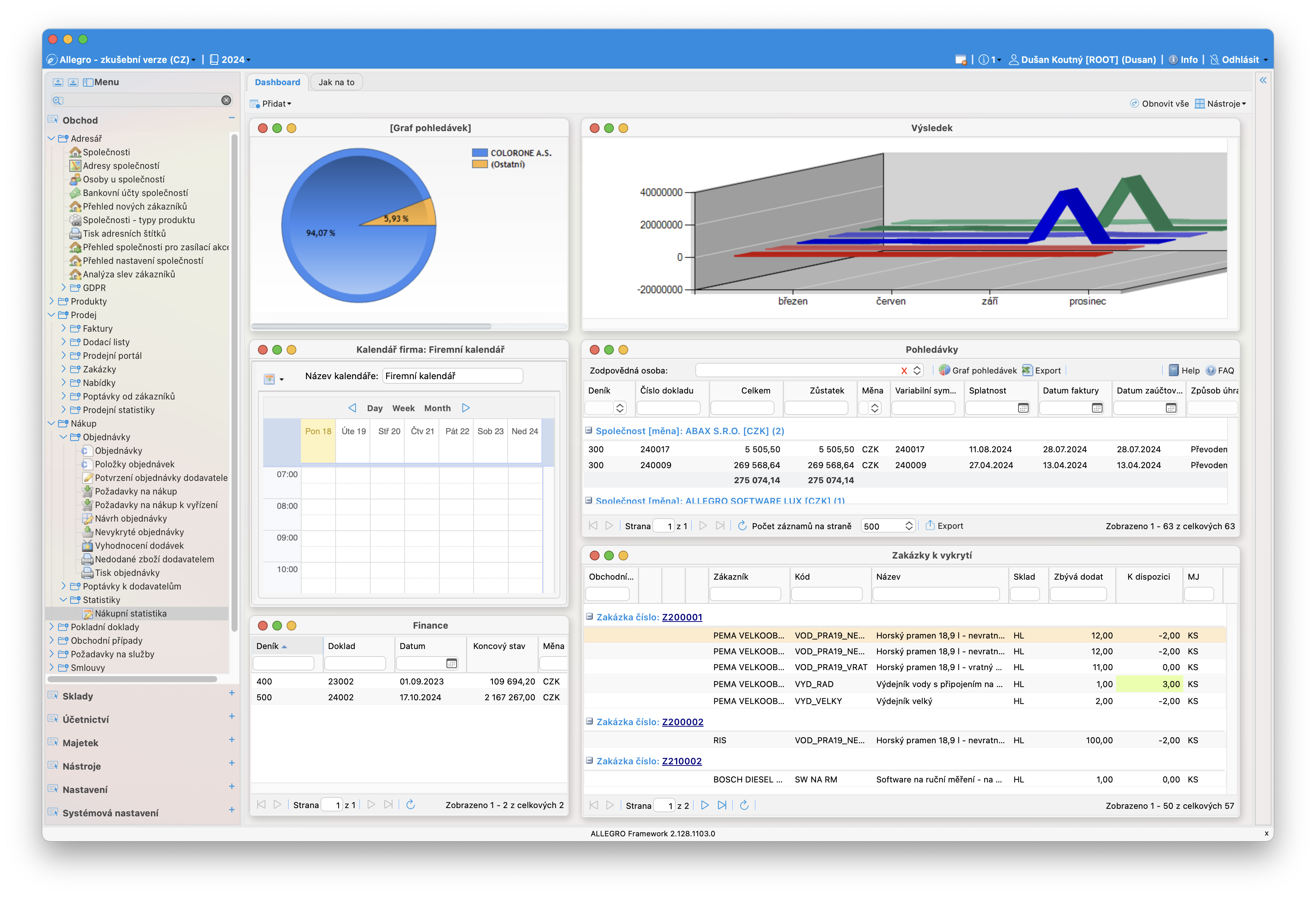Open the FAQ icon in Pohledávky
Screen dimensions: 1316x897
(x=1211, y=370)
